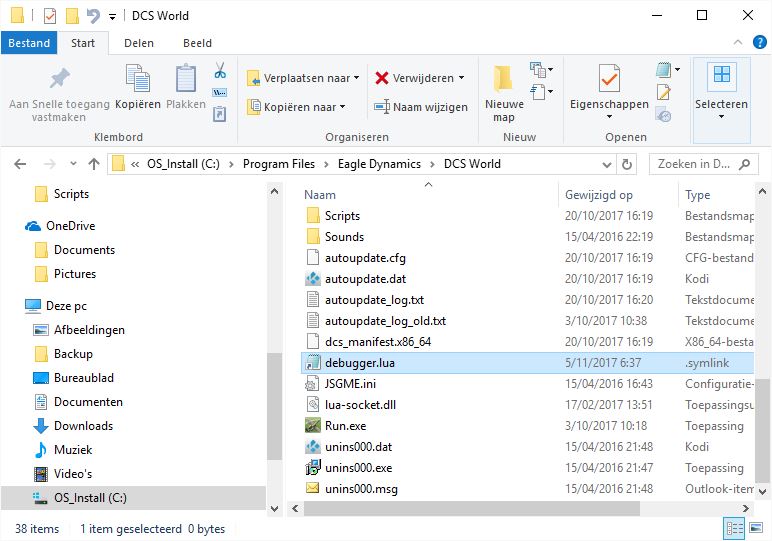This screenshot has height=541, width=772.
Task: Switch to large thumbnails view icon in status bar
Action: [756, 529]
